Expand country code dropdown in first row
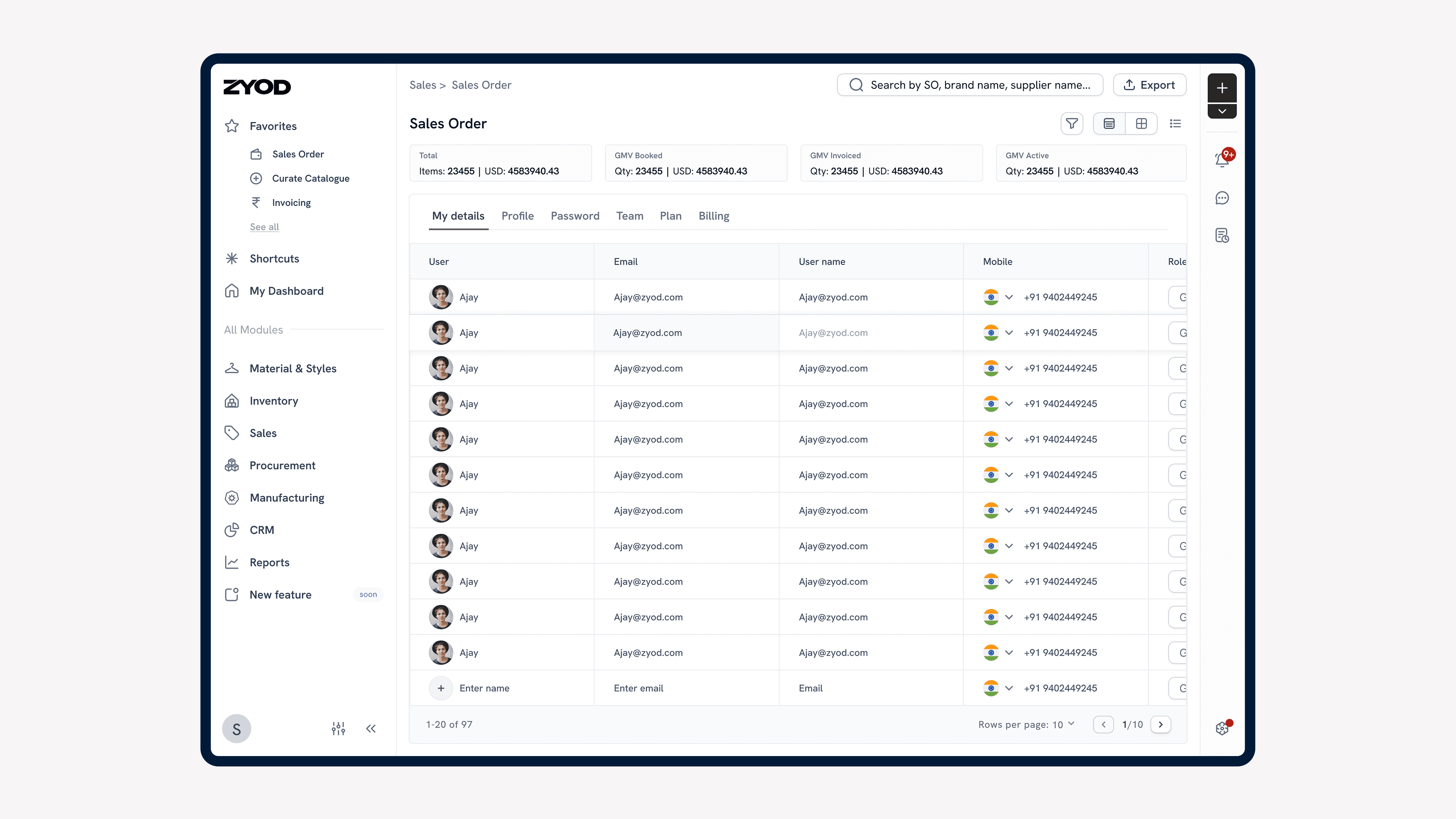The width and height of the screenshot is (1456, 819). [x=1009, y=297]
